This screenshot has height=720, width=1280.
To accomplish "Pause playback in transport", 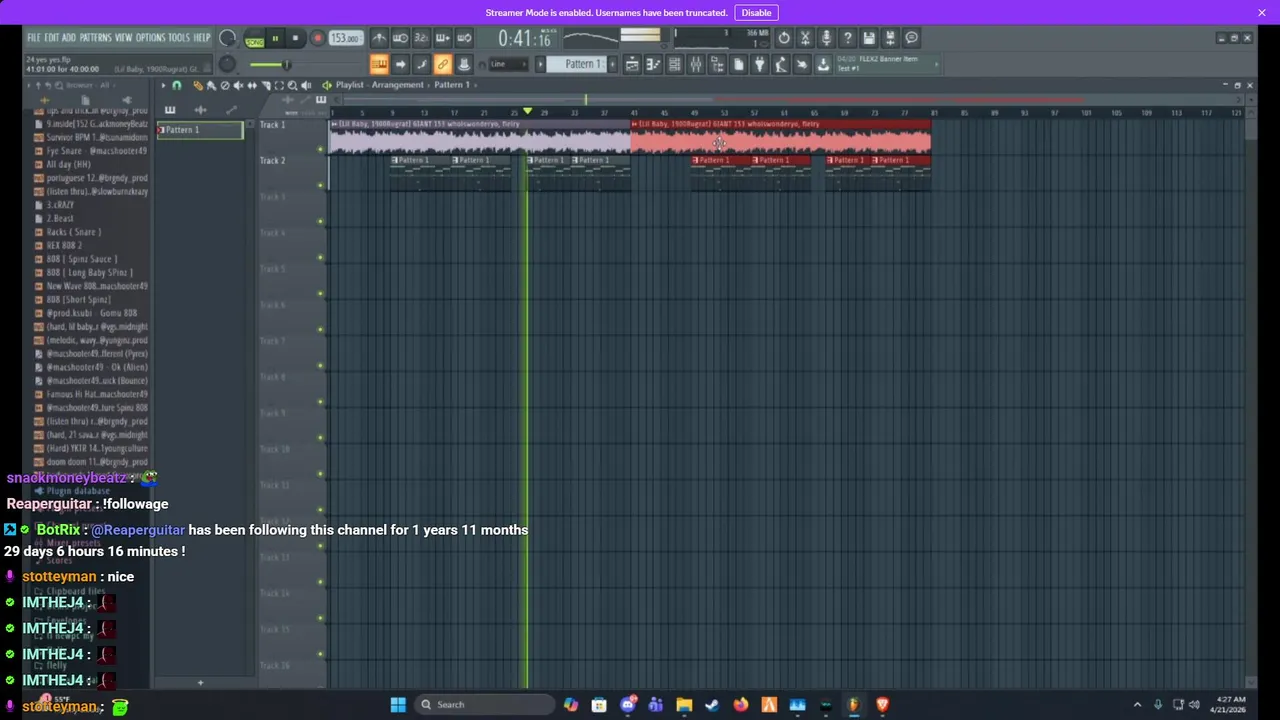I will (275, 38).
